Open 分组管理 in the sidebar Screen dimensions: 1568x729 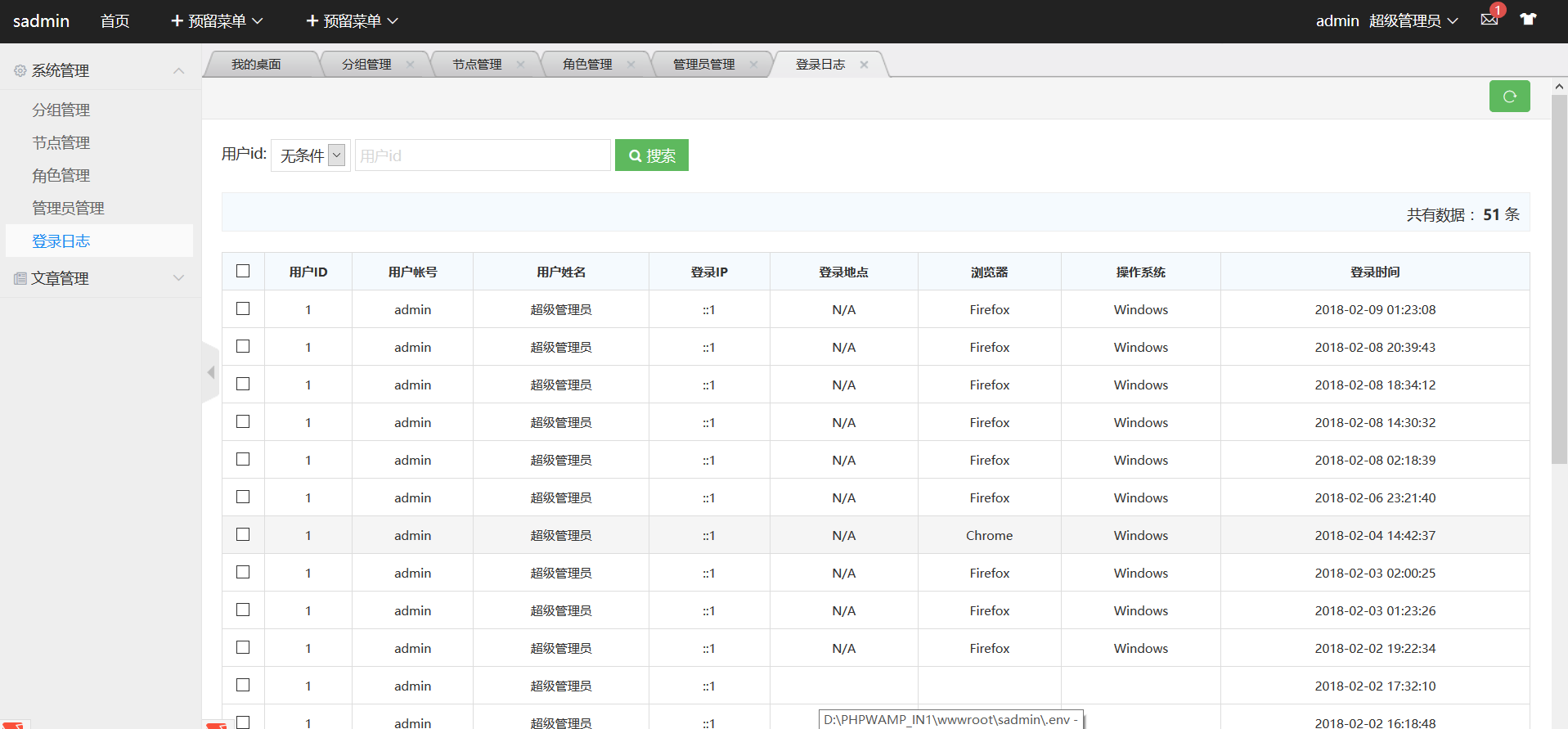click(61, 110)
